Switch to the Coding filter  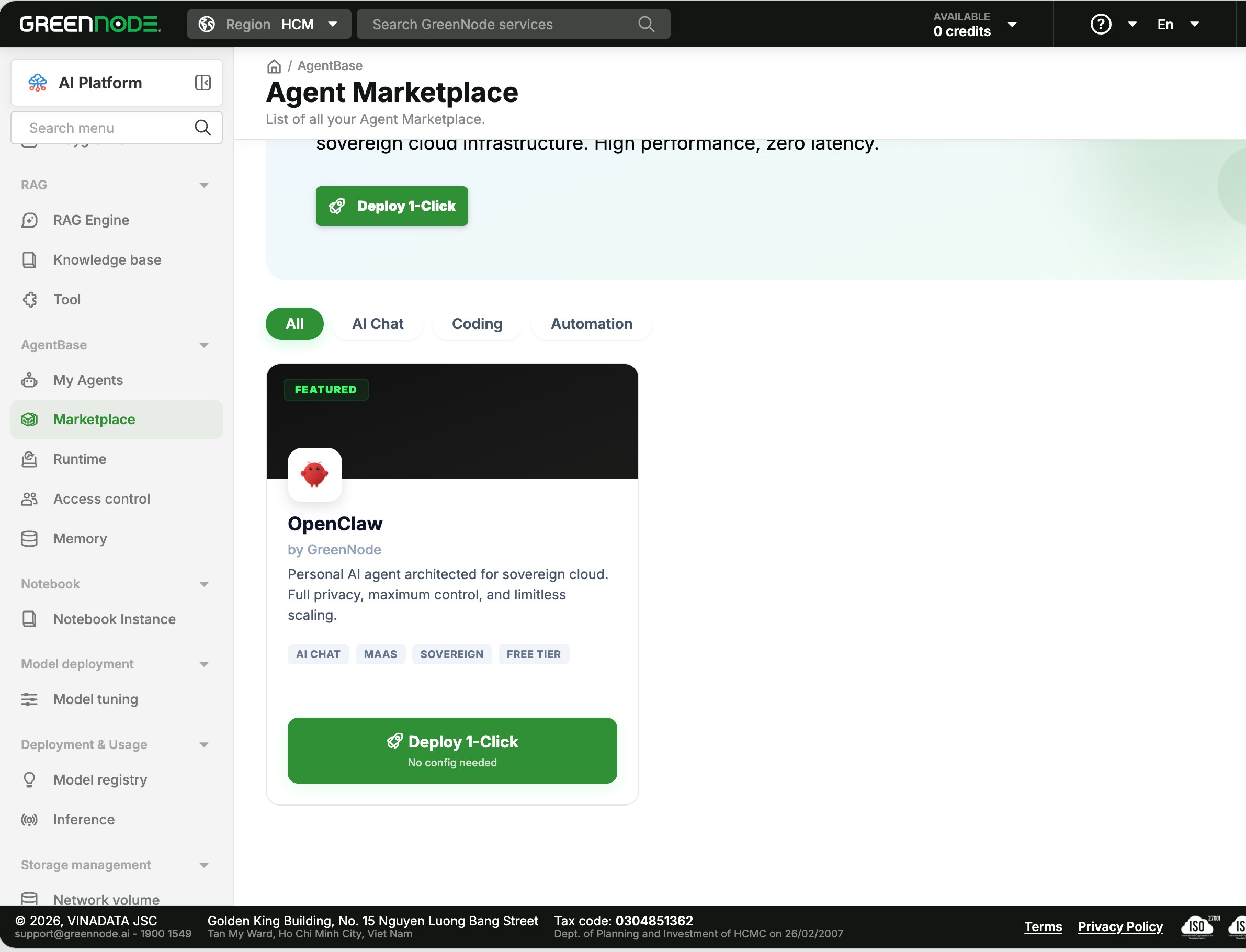point(477,324)
